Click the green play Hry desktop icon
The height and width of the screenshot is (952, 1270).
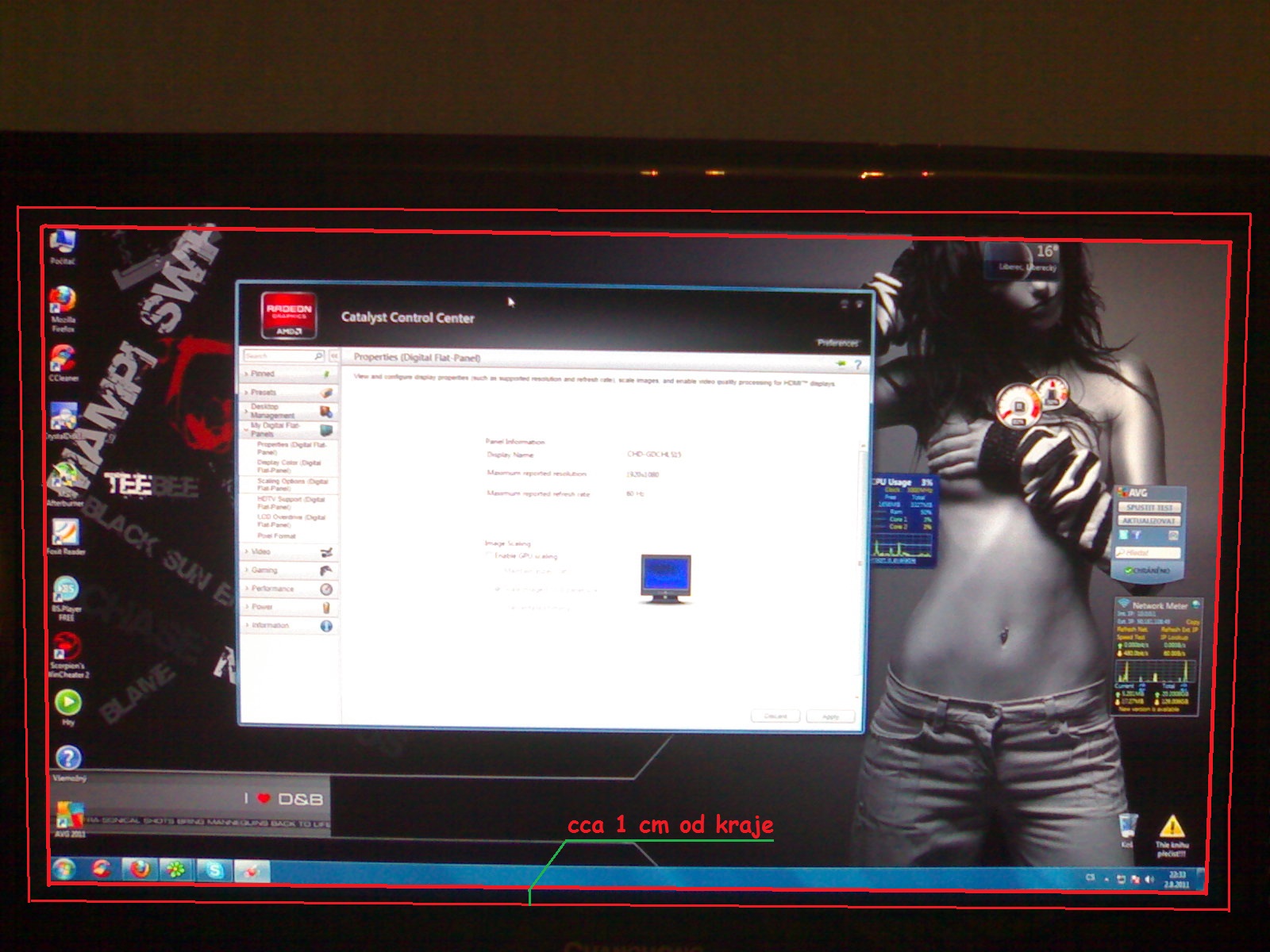[x=68, y=707]
